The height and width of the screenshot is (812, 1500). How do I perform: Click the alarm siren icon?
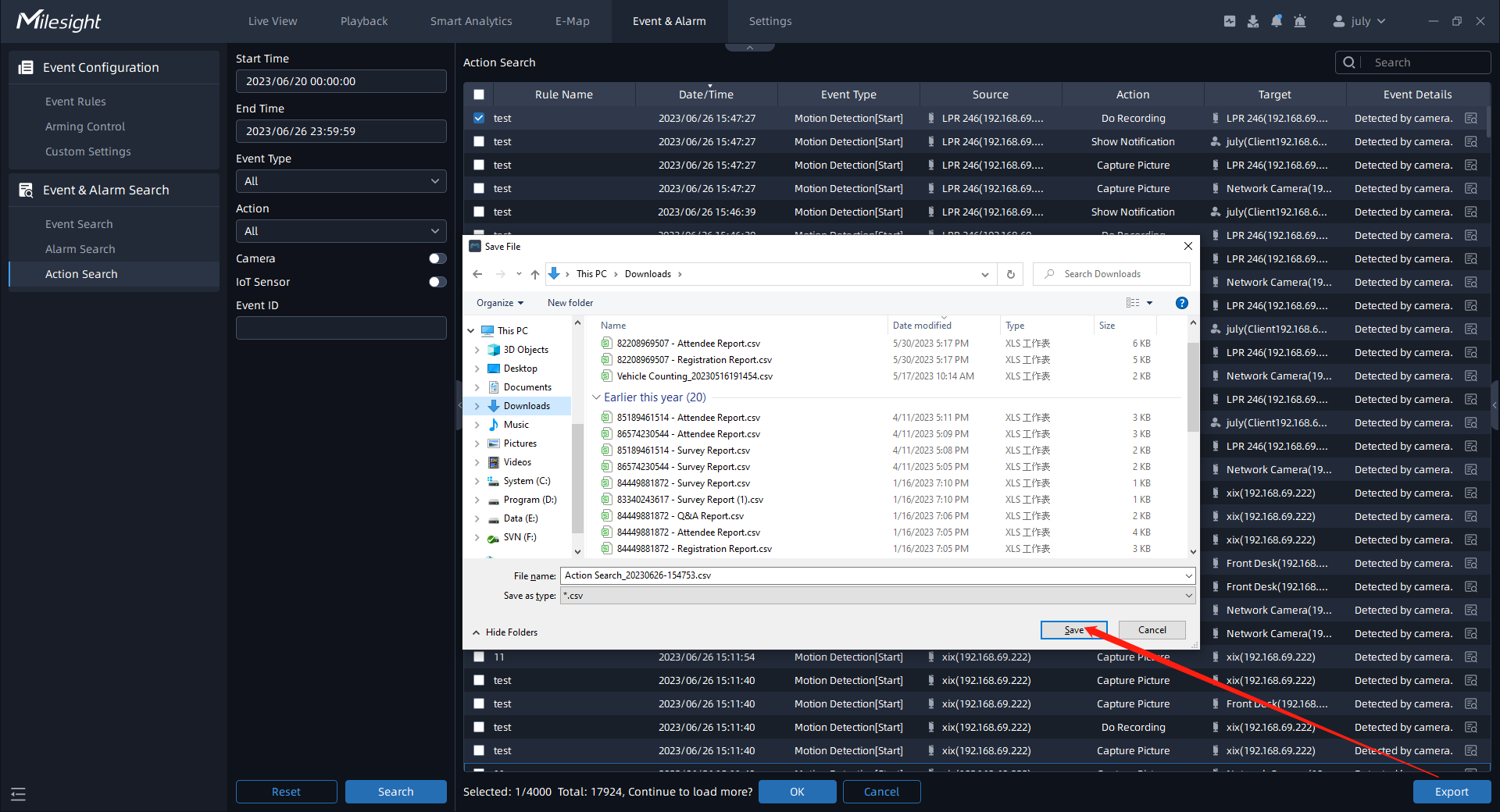click(1300, 21)
